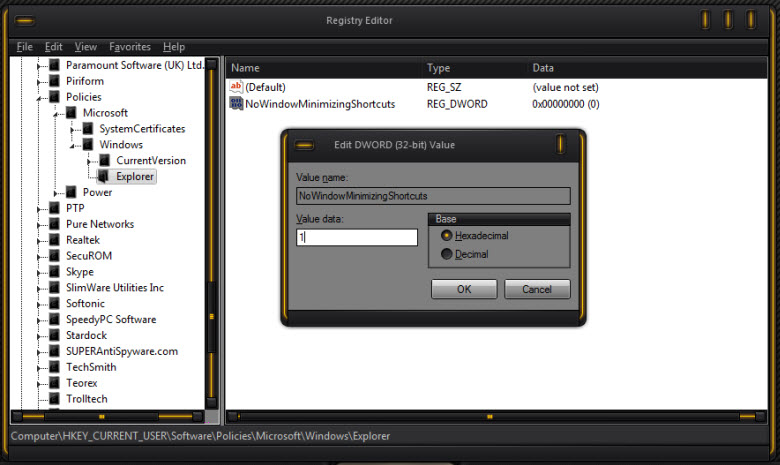Click the values pane horizontal scrollbar
Viewport: 780px width, 465px height.
[496, 416]
